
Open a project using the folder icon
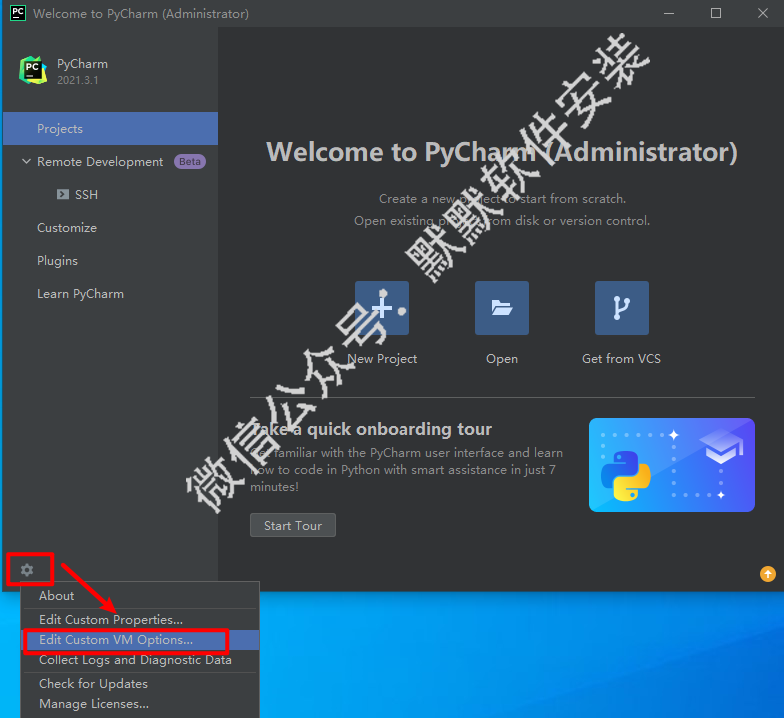[502, 308]
